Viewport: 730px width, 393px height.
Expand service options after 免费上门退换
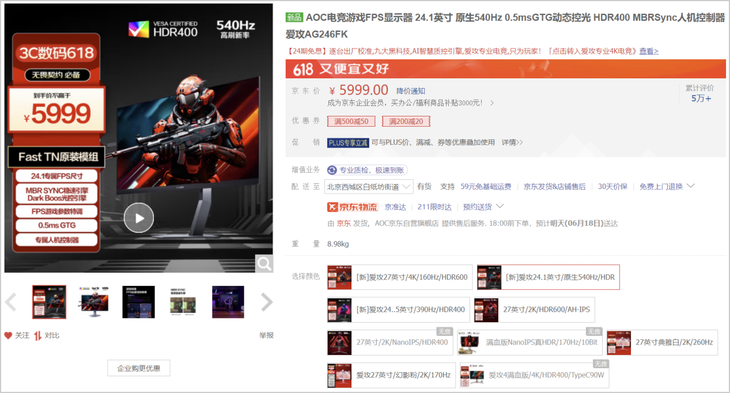(691, 186)
